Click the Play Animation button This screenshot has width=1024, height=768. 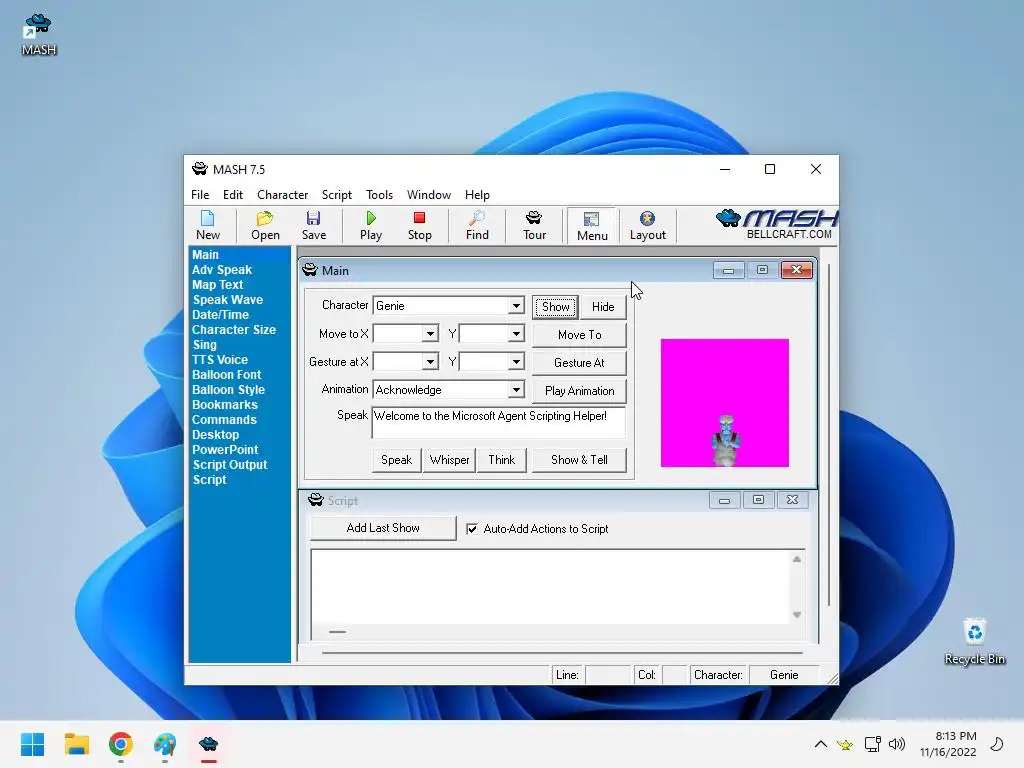[x=579, y=391]
